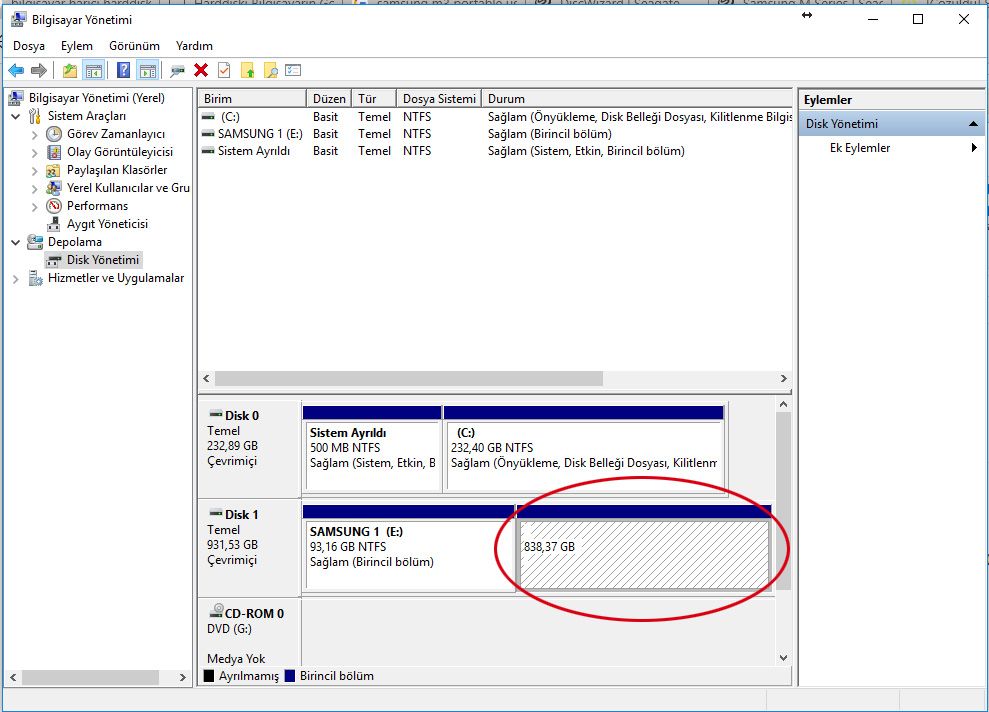Click the checklist toolbar icon
This screenshot has height=712, width=989.
click(292, 69)
